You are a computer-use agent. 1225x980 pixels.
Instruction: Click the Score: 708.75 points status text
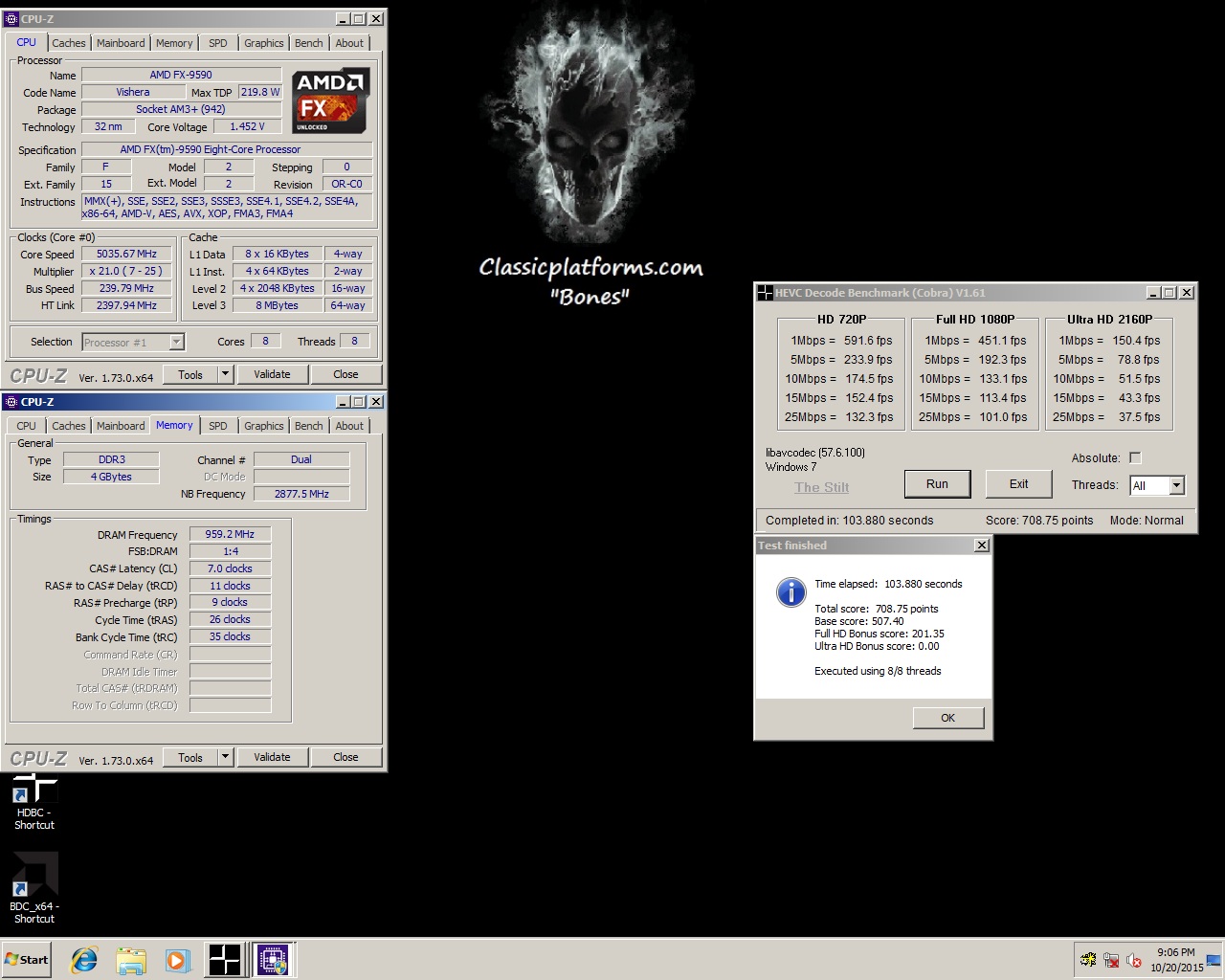click(x=1039, y=521)
